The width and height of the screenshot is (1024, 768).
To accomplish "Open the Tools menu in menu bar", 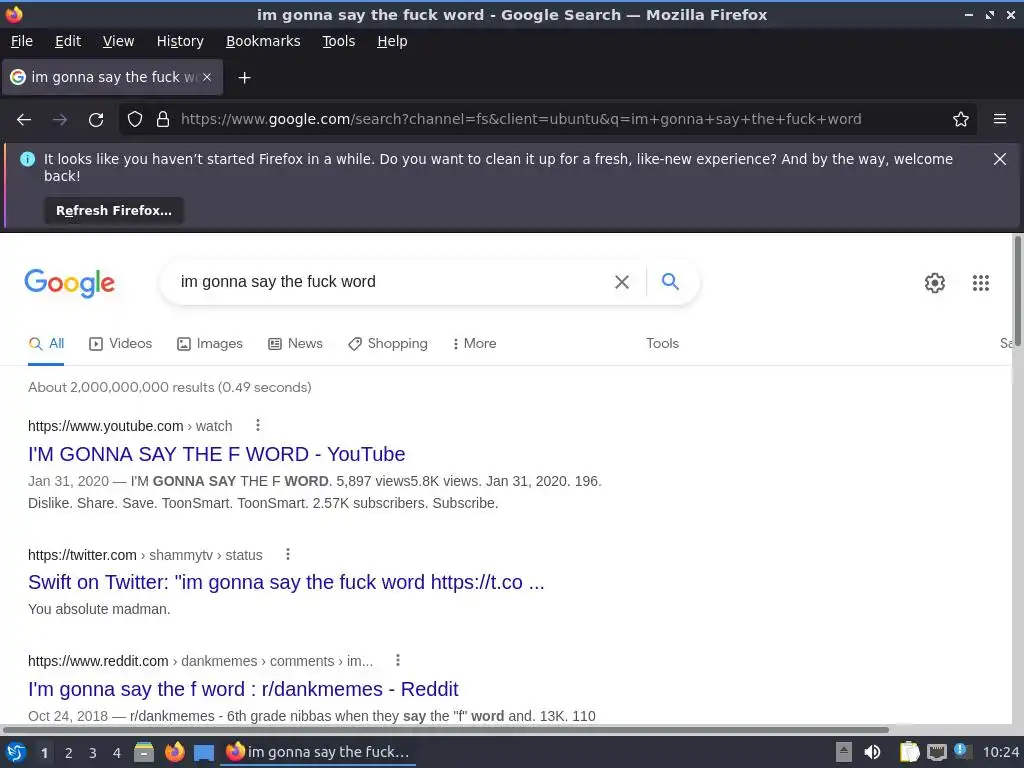I will pos(338,41).
